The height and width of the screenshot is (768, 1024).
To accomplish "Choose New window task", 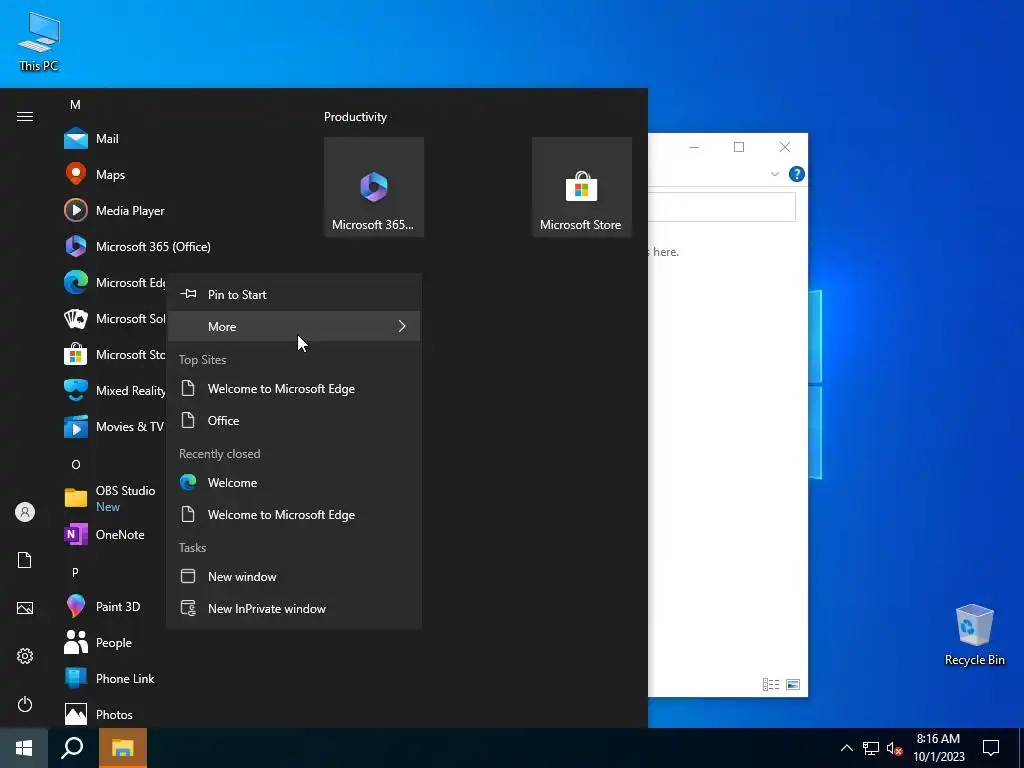I will pos(294,577).
